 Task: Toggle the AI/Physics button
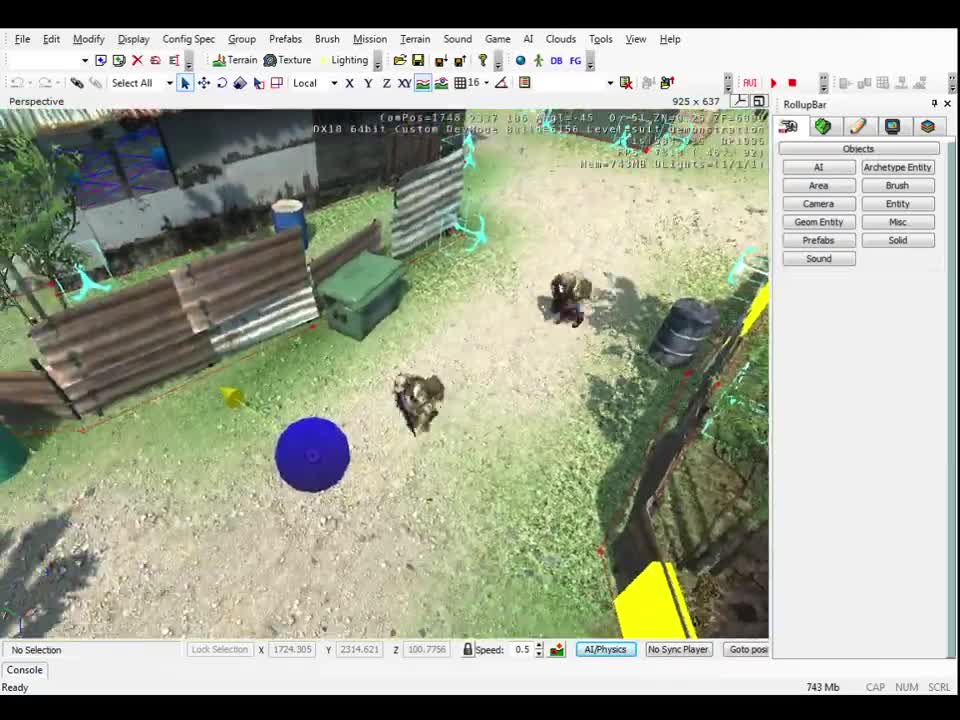606,649
